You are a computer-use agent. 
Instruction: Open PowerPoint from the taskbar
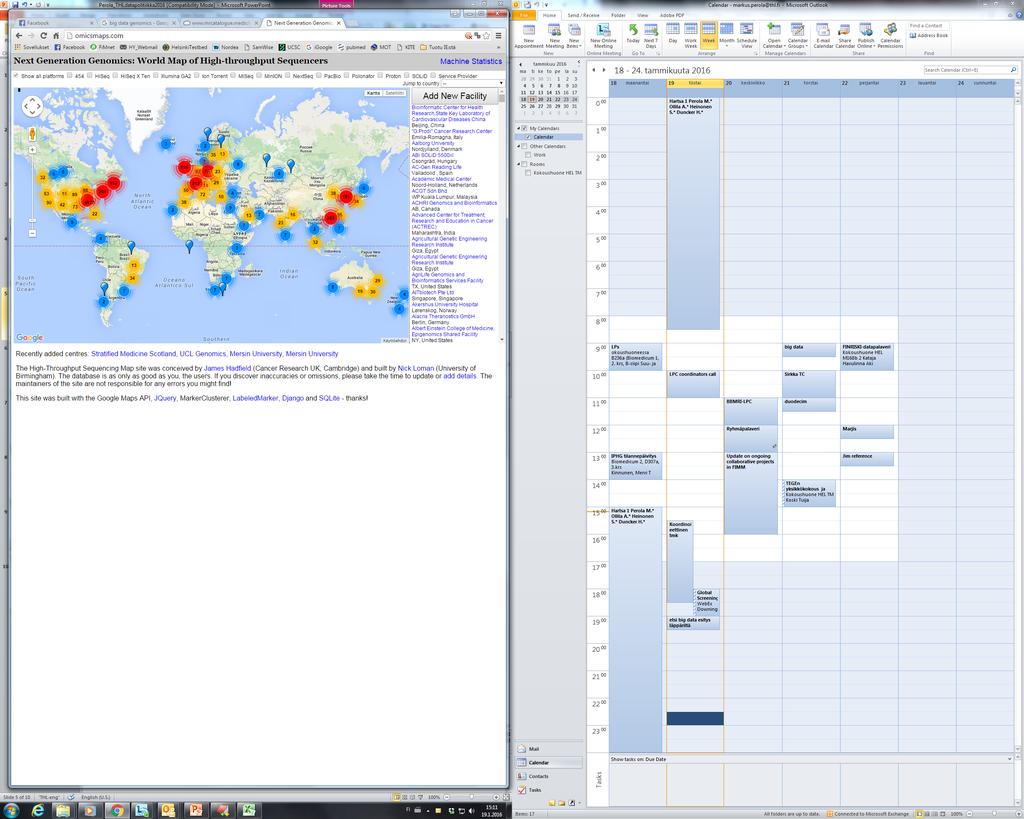(x=195, y=811)
